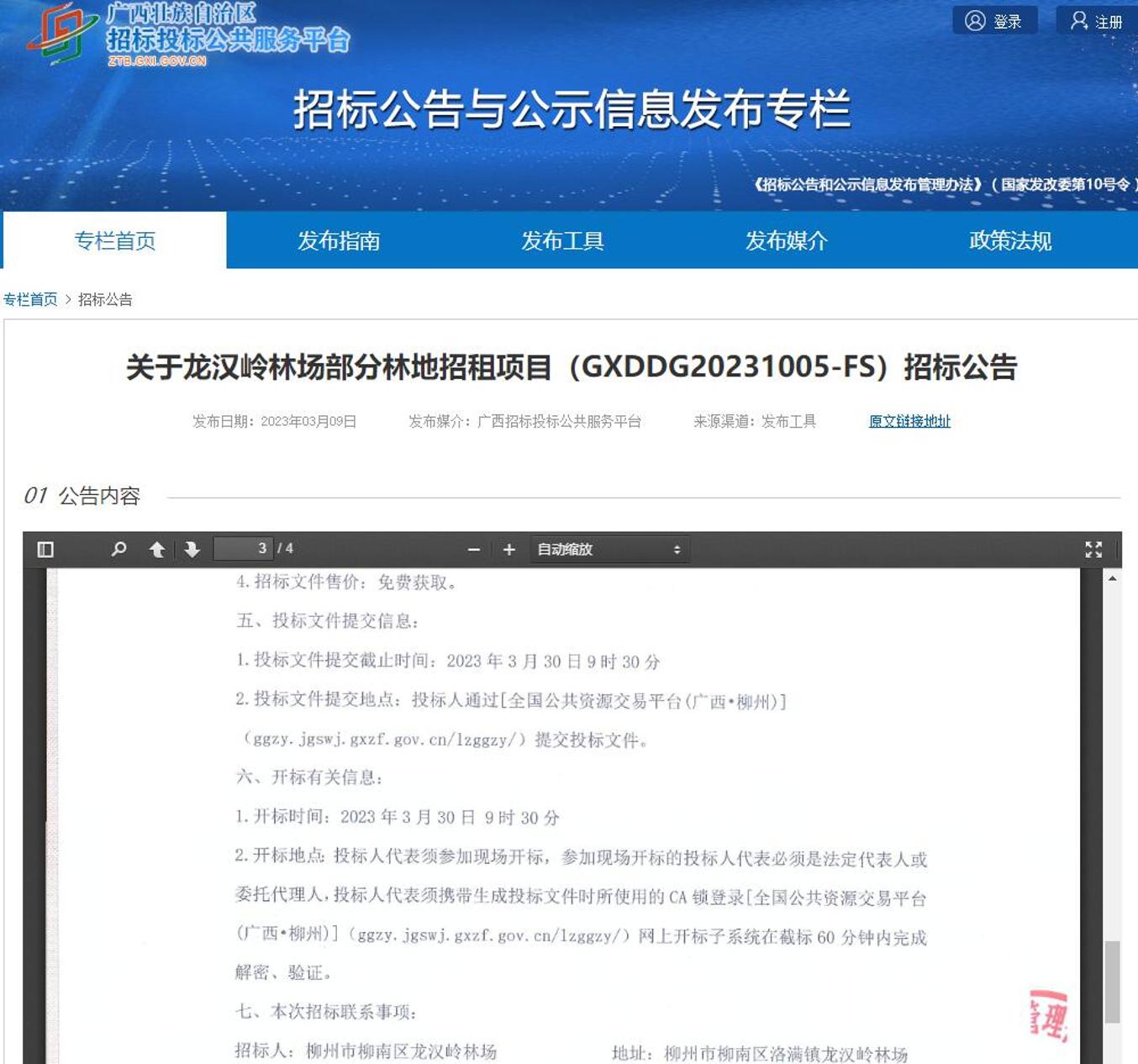The width and height of the screenshot is (1138, 1064).
Task: Go to the 政策法规 tab
Action: tap(1009, 240)
